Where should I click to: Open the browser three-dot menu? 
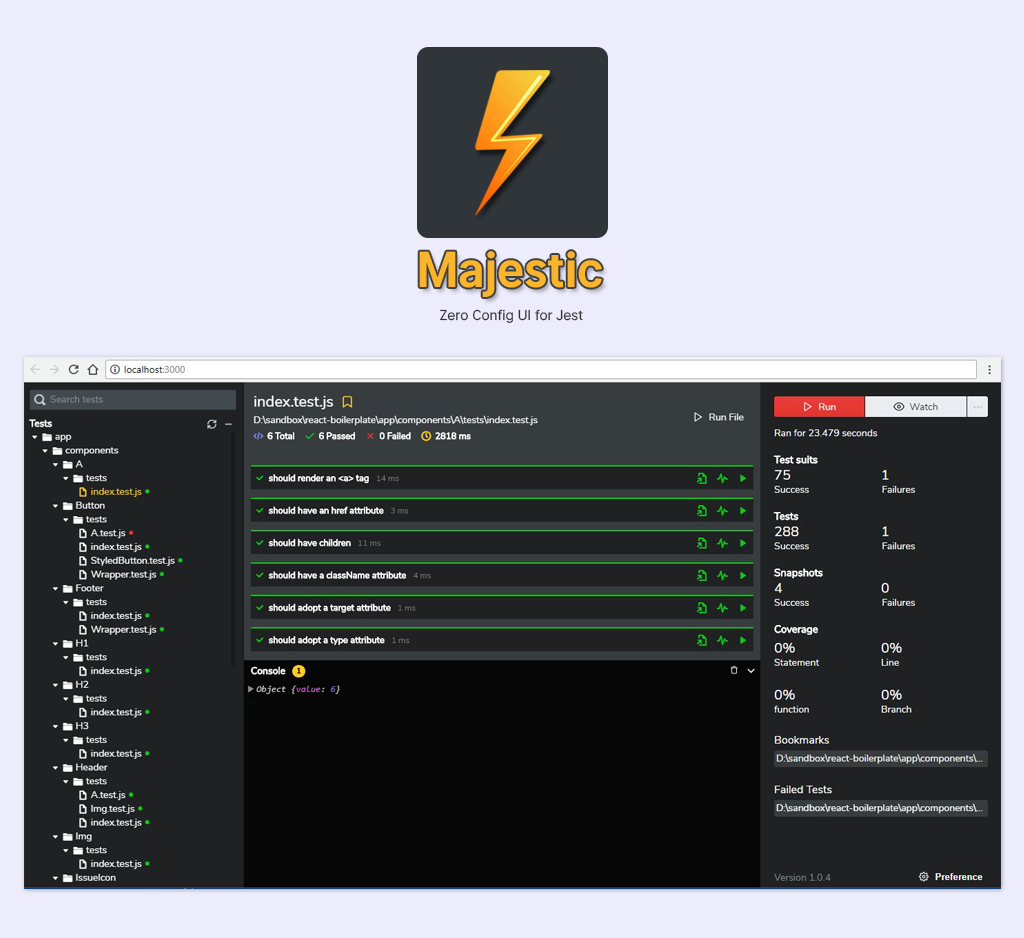(x=989, y=370)
